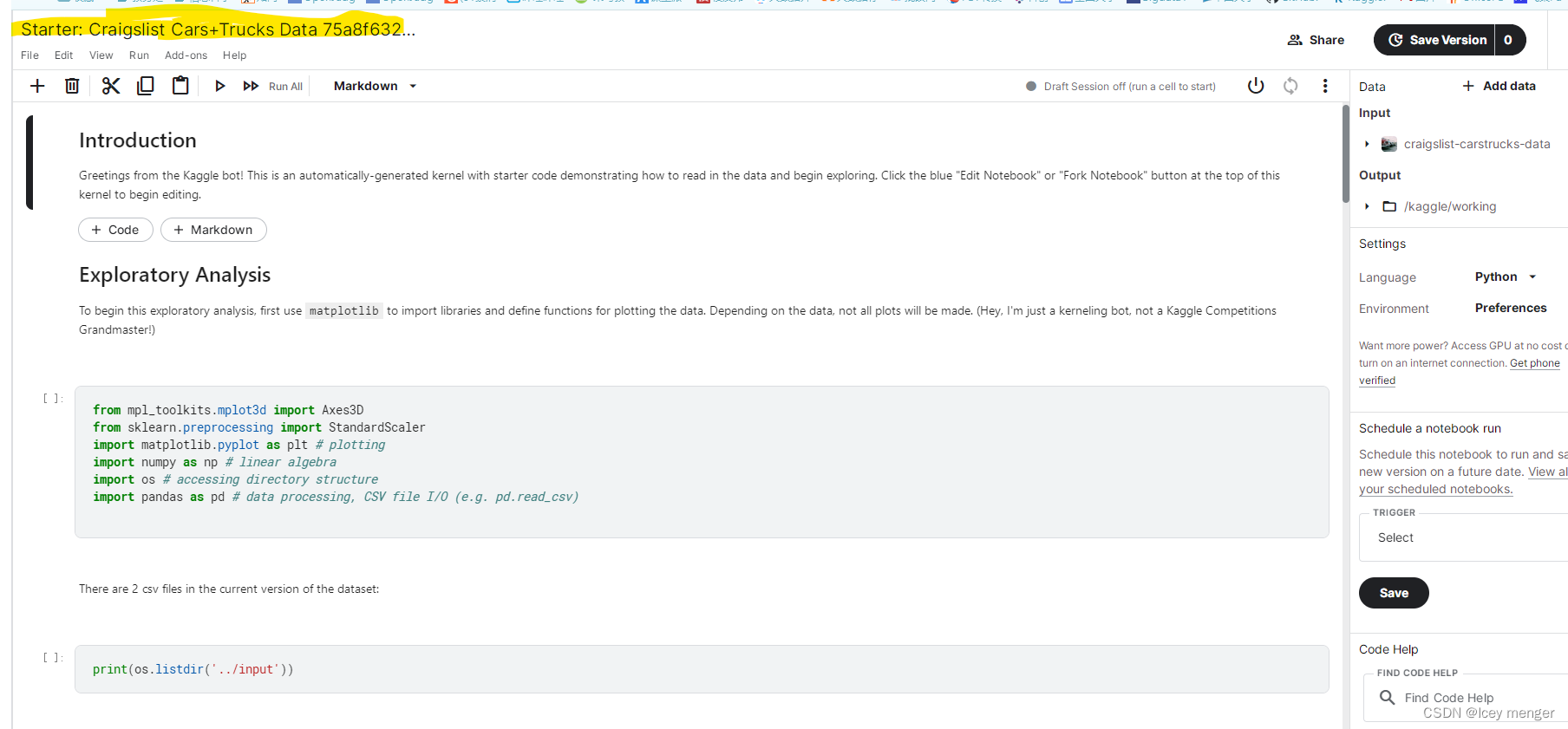
Task: Click 'There are 2 csv files' text cell
Action: click(229, 589)
